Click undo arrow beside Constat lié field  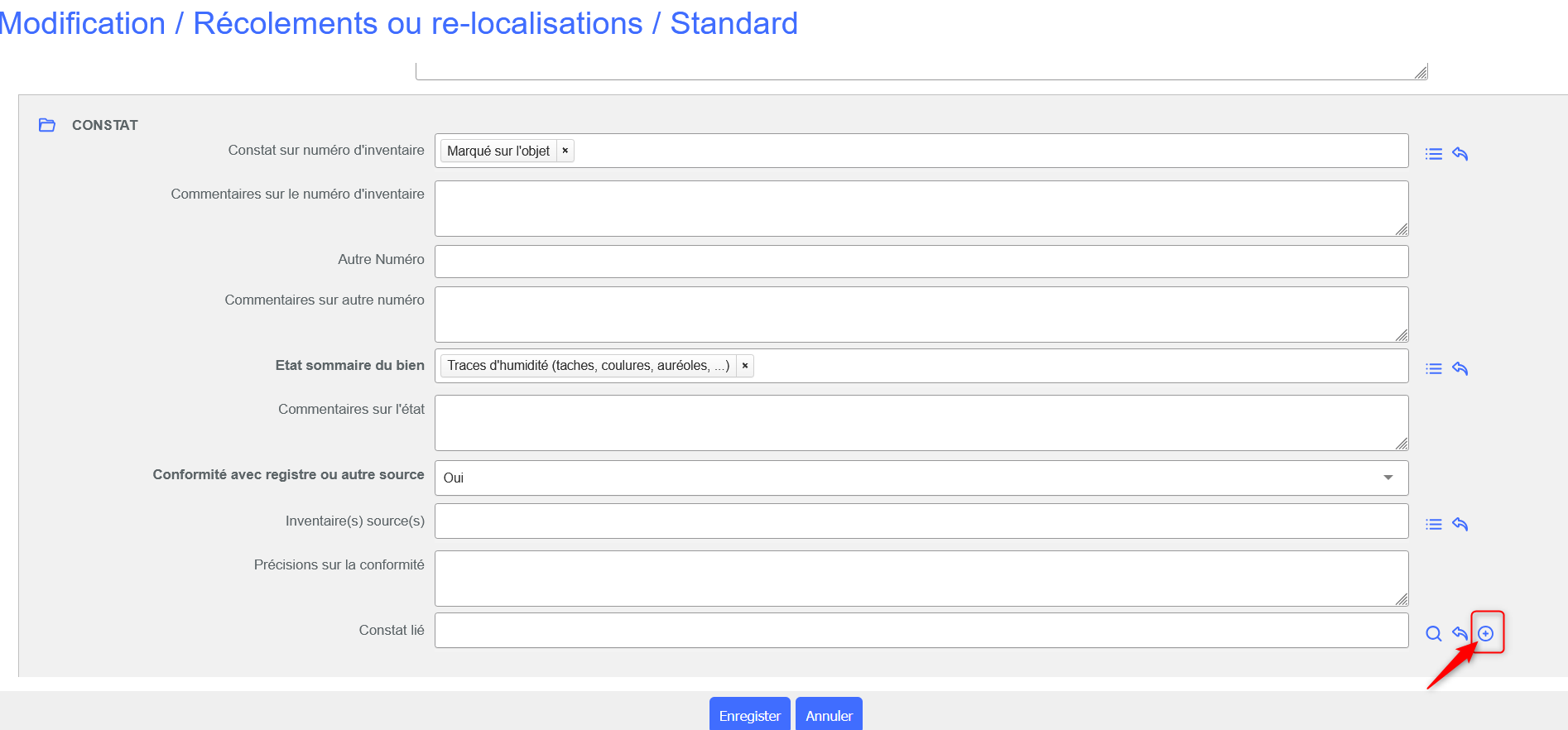1460,634
